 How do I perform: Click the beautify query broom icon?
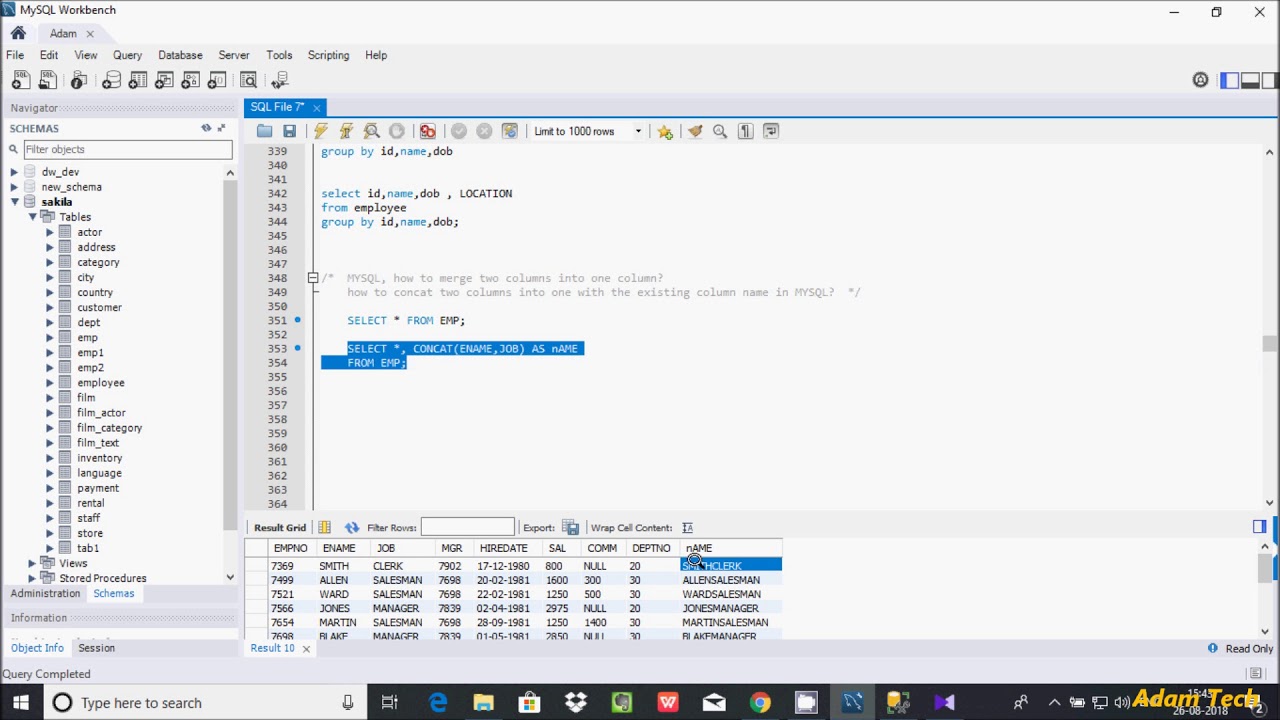click(695, 131)
